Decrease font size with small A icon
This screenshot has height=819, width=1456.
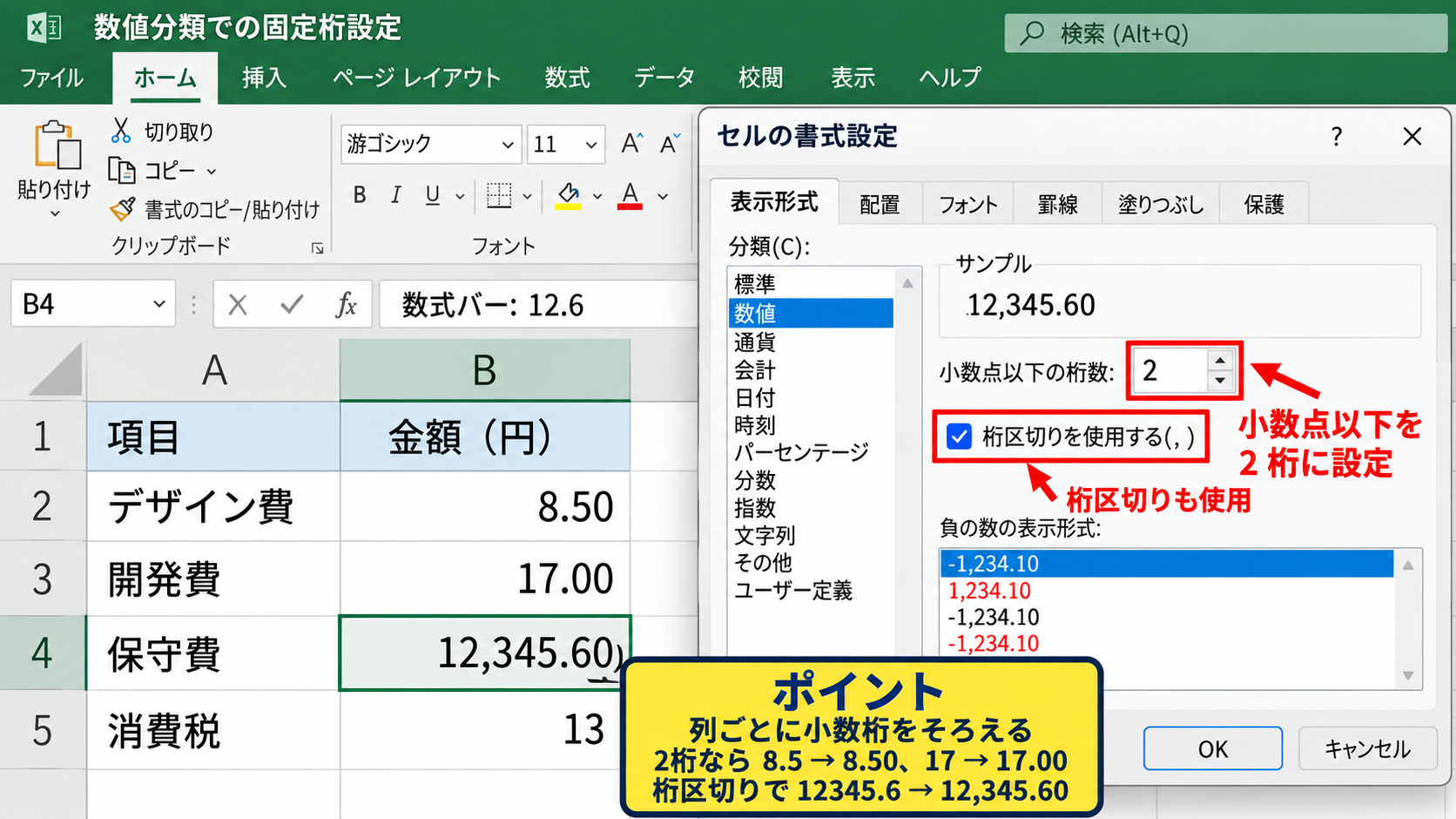click(670, 143)
